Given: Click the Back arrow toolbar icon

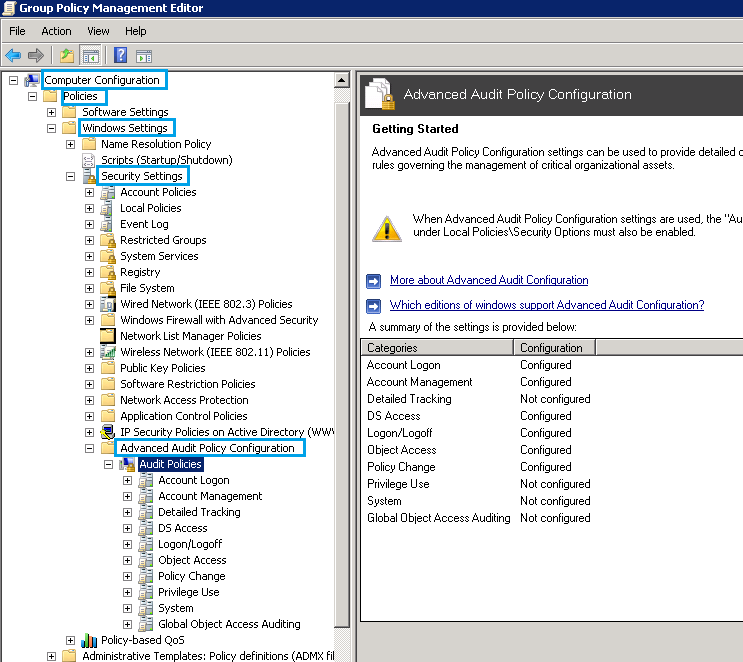Looking at the screenshot, I should tap(13, 56).
